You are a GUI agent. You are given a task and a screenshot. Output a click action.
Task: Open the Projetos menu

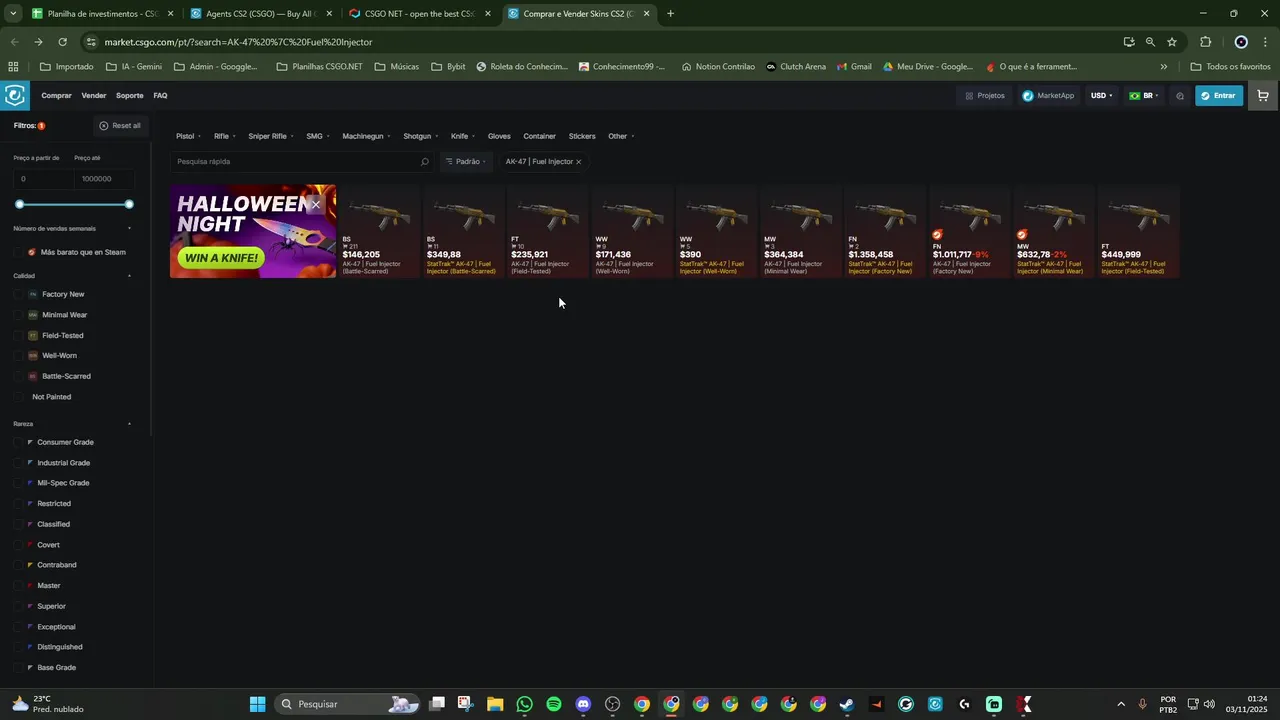[985, 96]
